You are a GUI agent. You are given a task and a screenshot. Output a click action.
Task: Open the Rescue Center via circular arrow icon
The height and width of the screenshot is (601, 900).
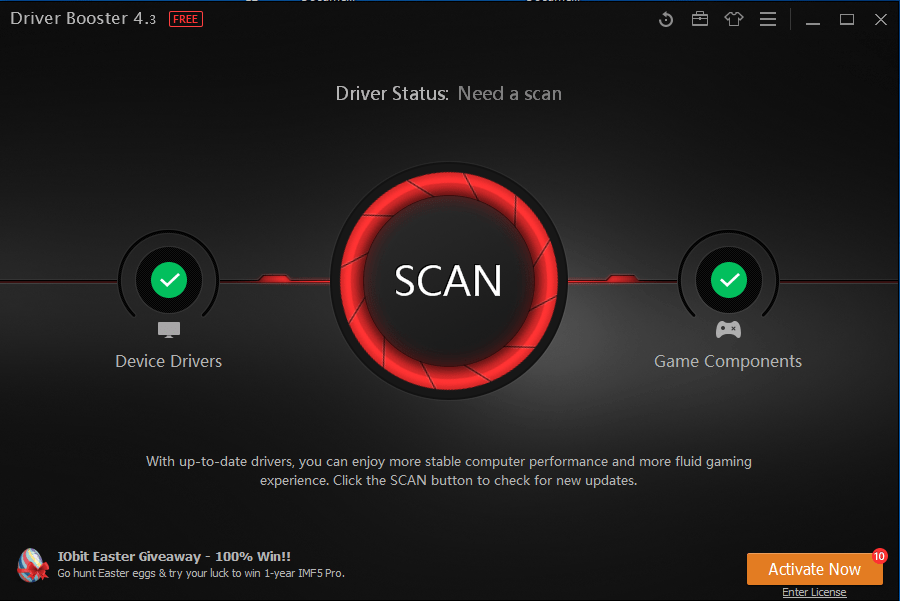coord(666,18)
